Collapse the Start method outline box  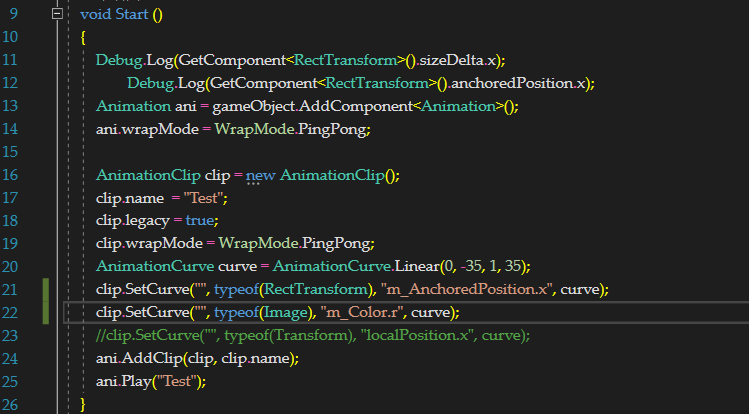click(x=58, y=15)
